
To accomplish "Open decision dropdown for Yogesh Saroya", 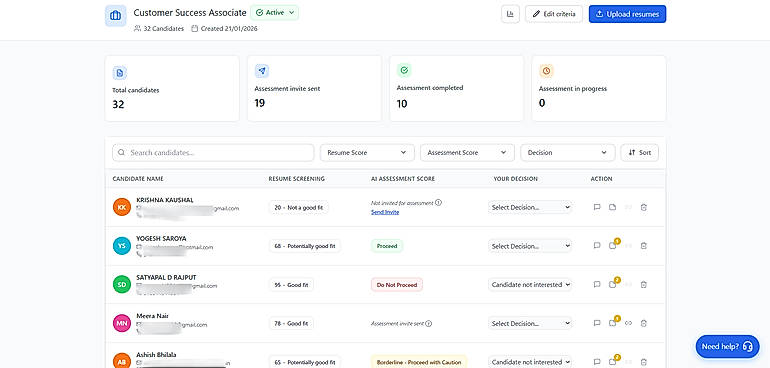I will [x=530, y=246].
